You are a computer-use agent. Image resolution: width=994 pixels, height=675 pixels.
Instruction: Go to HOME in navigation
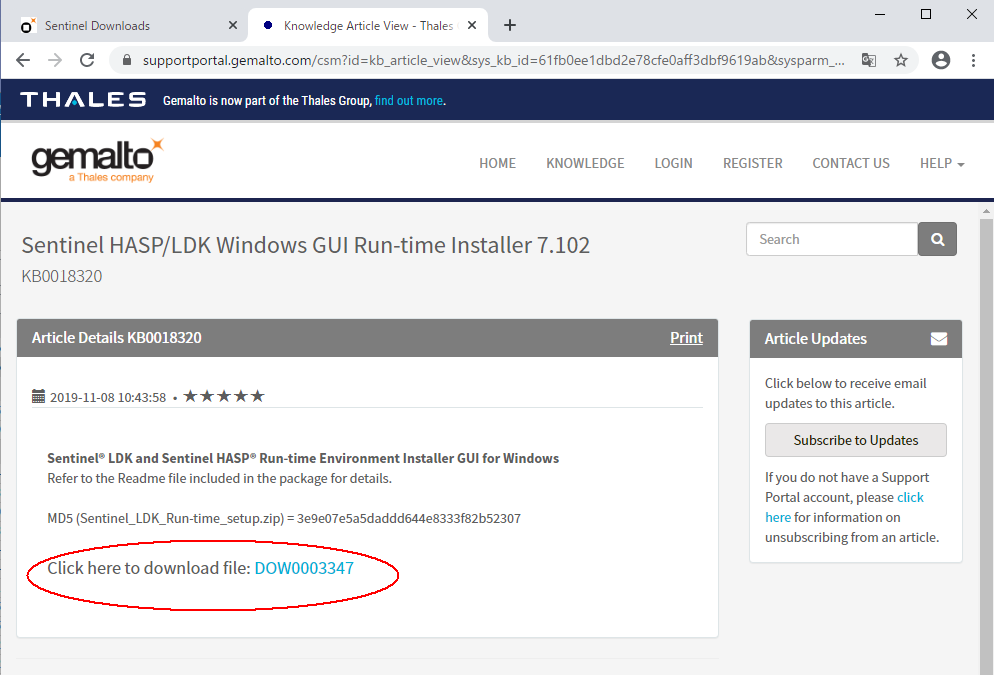coord(498,163)
